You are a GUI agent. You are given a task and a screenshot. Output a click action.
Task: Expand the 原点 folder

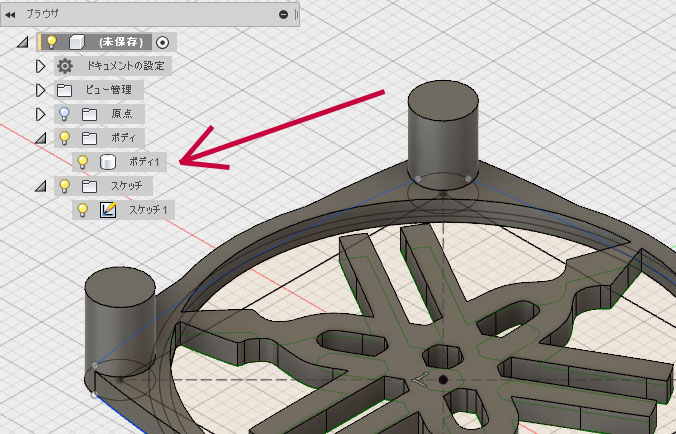click(x=41, y=114)
